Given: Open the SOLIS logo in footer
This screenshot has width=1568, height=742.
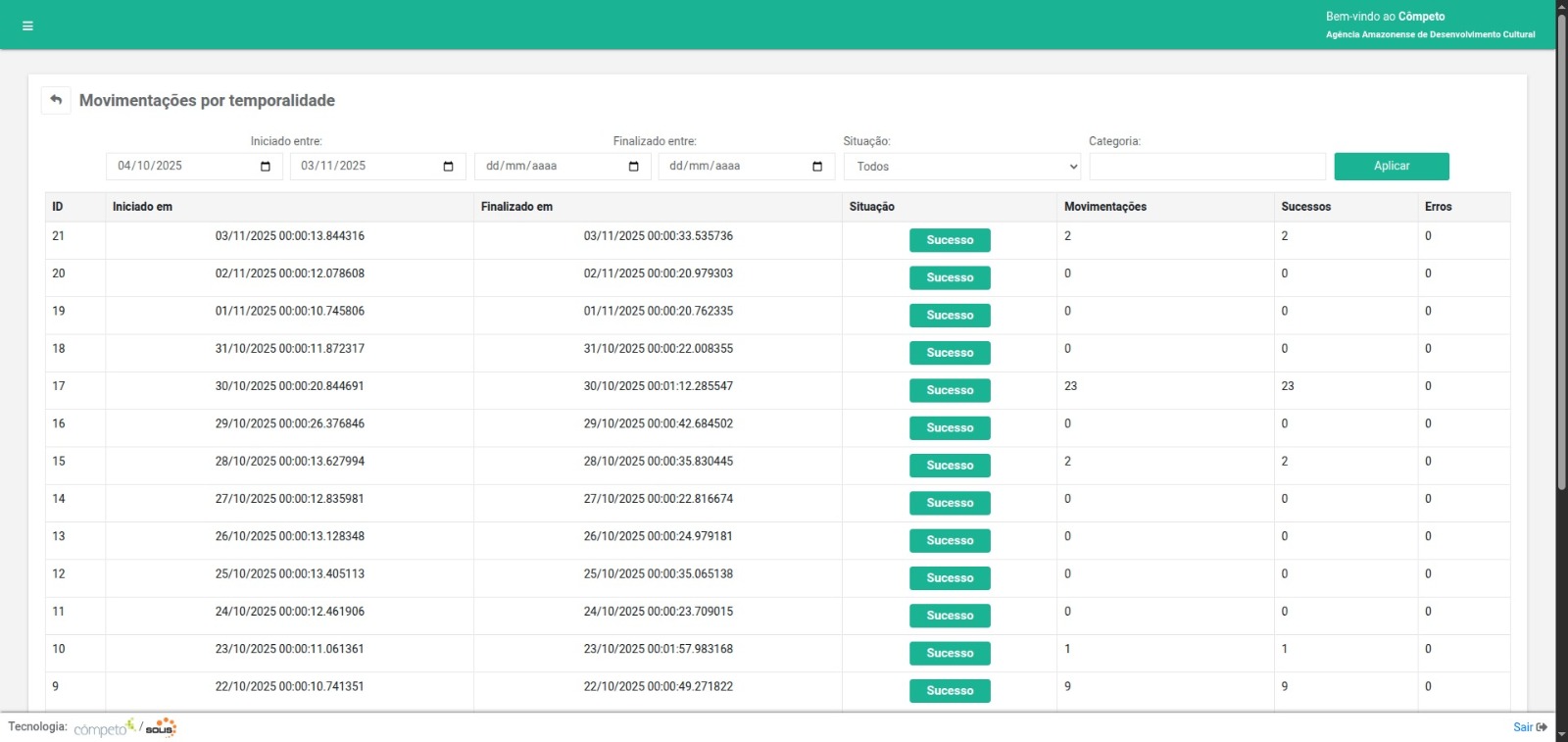Looking at the screenshot, I should (x=161, y=728).
